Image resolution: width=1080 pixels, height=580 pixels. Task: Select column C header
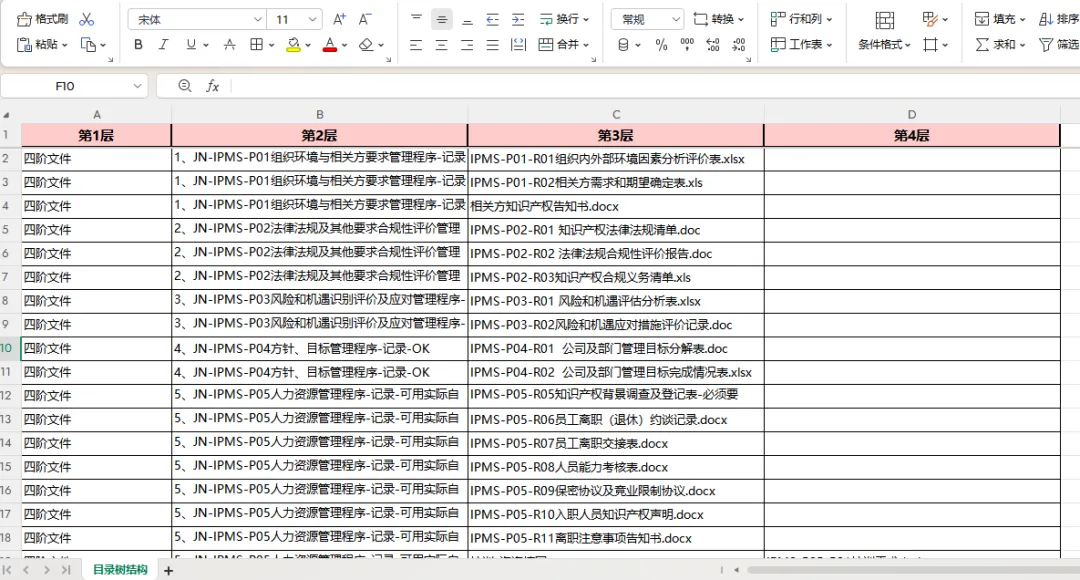click(616, 114)
